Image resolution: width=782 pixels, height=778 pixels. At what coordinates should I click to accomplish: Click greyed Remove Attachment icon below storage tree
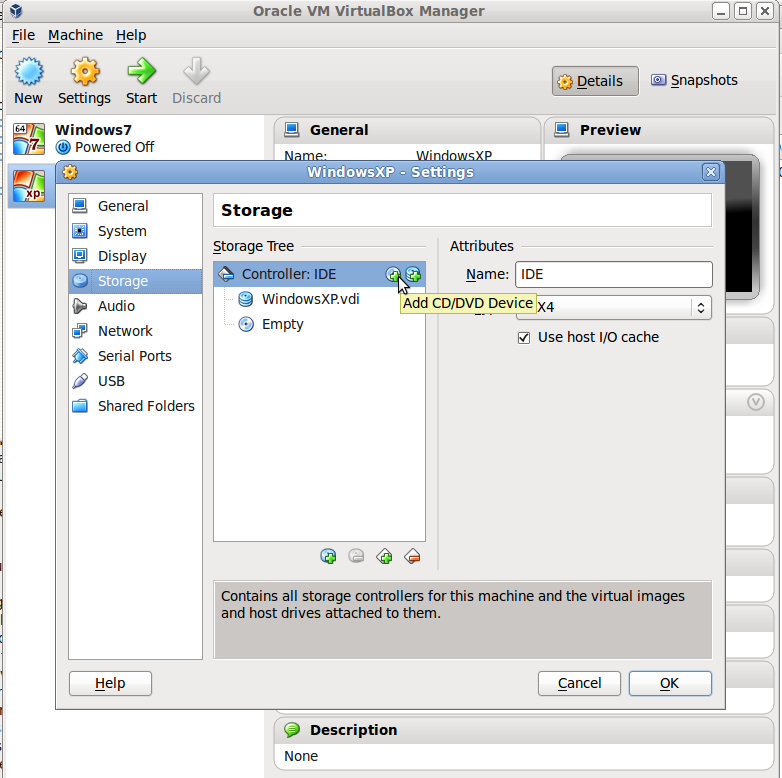pos(356,556)
